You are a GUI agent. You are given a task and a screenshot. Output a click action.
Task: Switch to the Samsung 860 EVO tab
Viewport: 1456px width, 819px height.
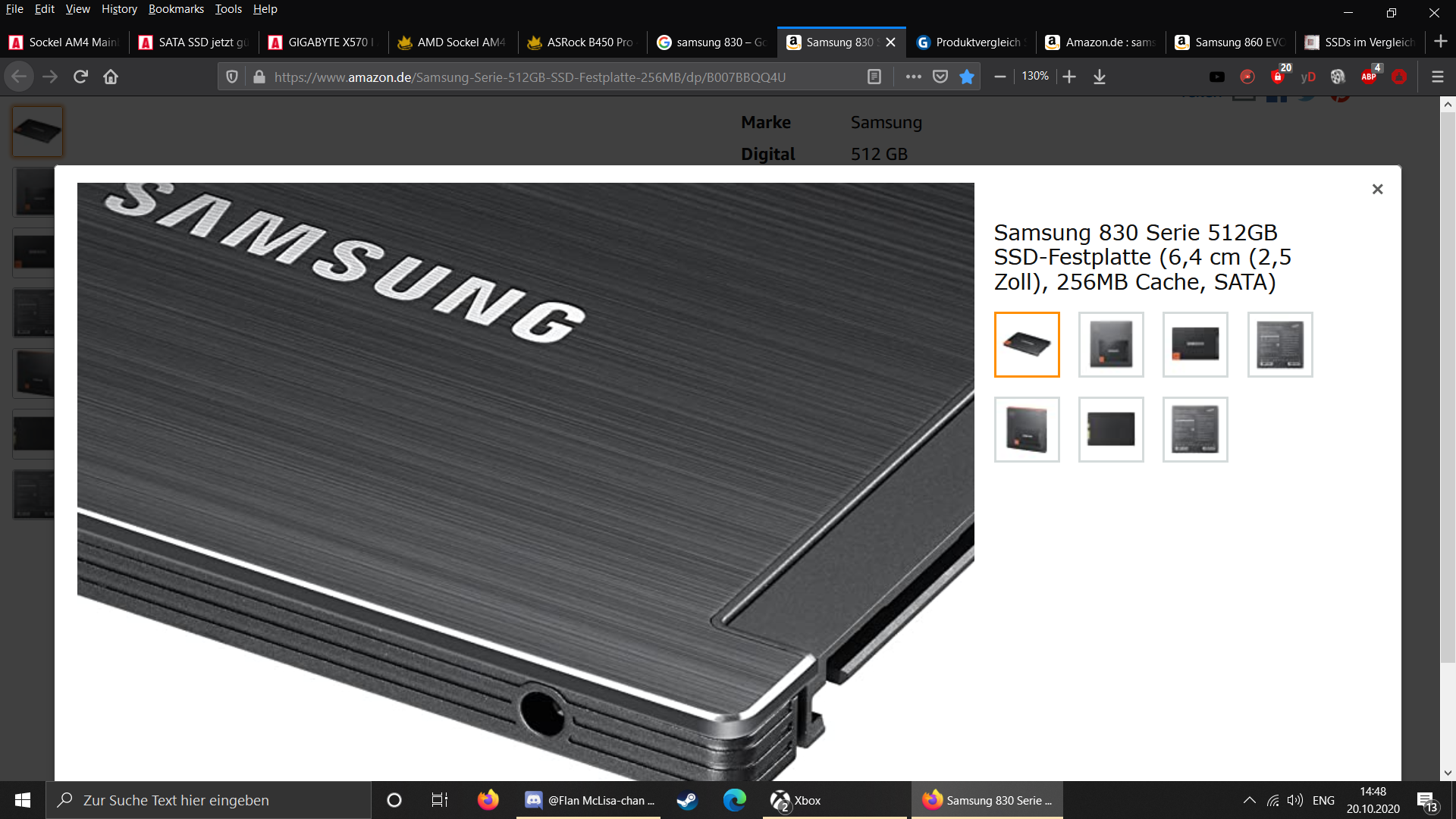[1229, 42]
